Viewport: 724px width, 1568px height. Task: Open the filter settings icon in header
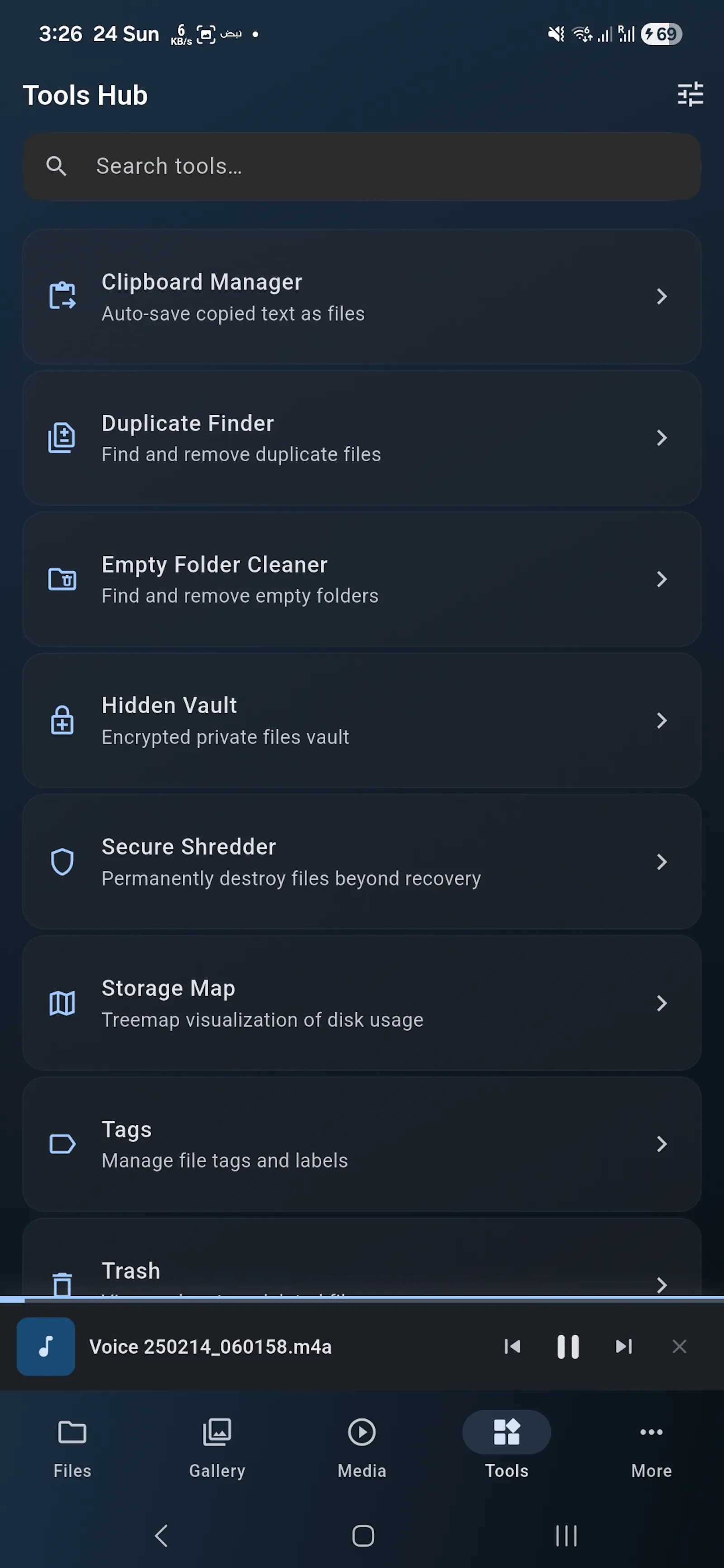pos(690,95)
